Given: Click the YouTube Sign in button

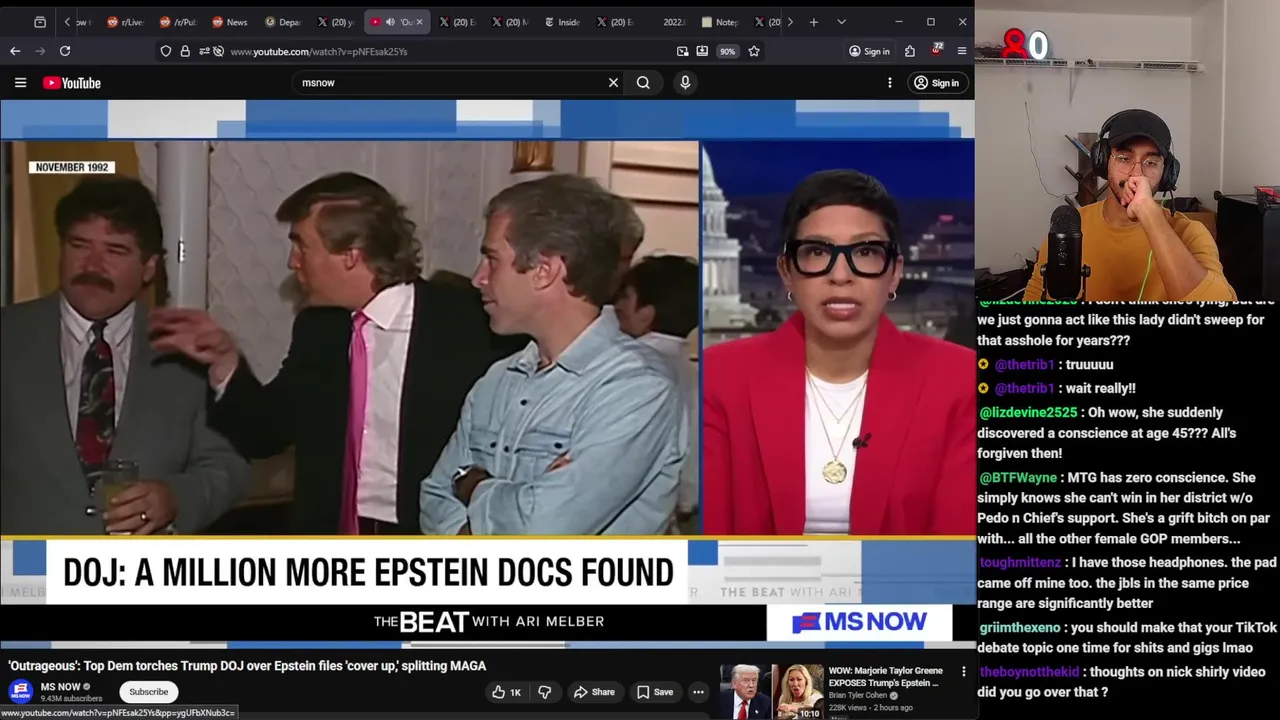Looking at the screenshot, I should point(936,83).
